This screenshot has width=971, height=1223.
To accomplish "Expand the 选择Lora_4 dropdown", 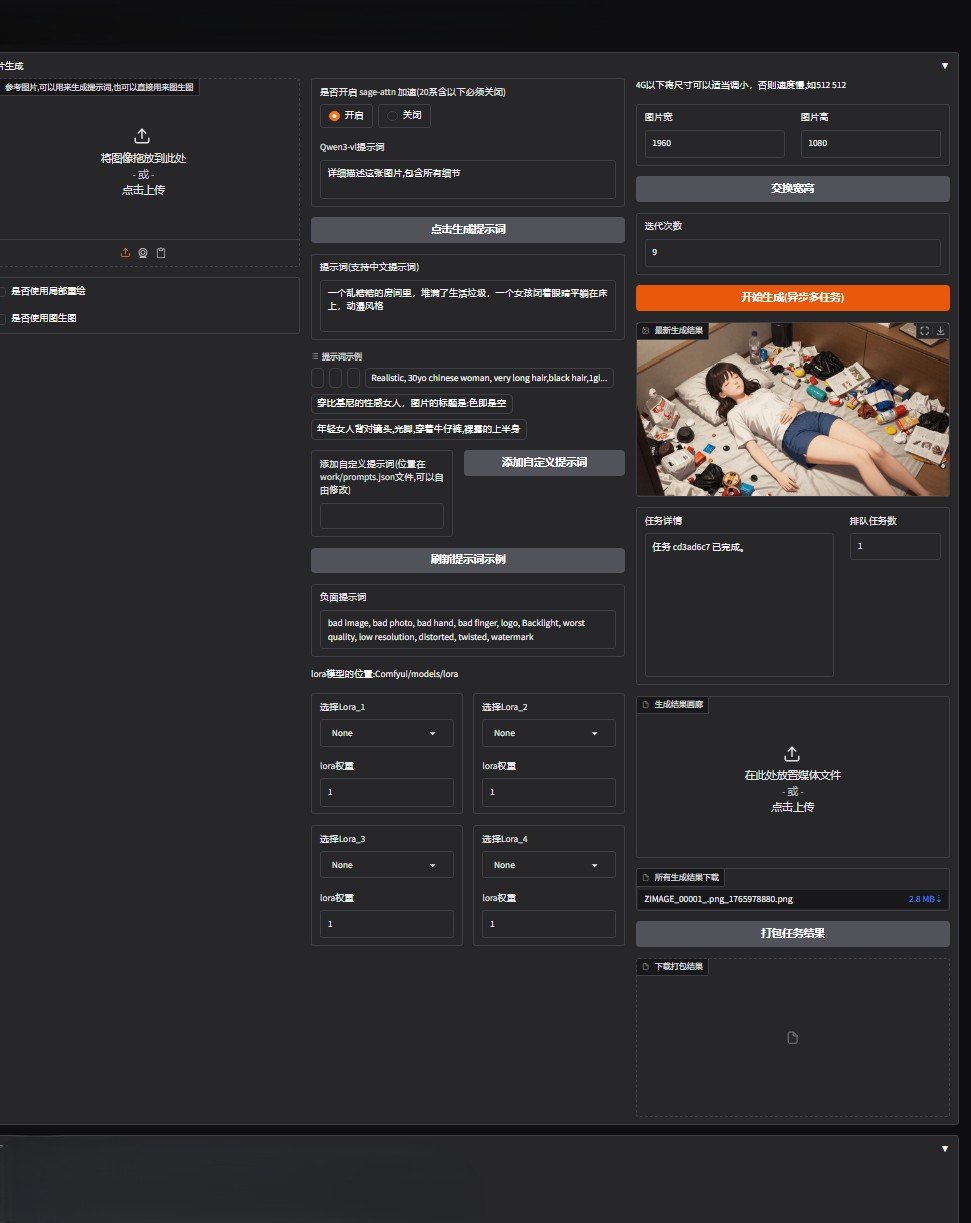I will [548, 865].
